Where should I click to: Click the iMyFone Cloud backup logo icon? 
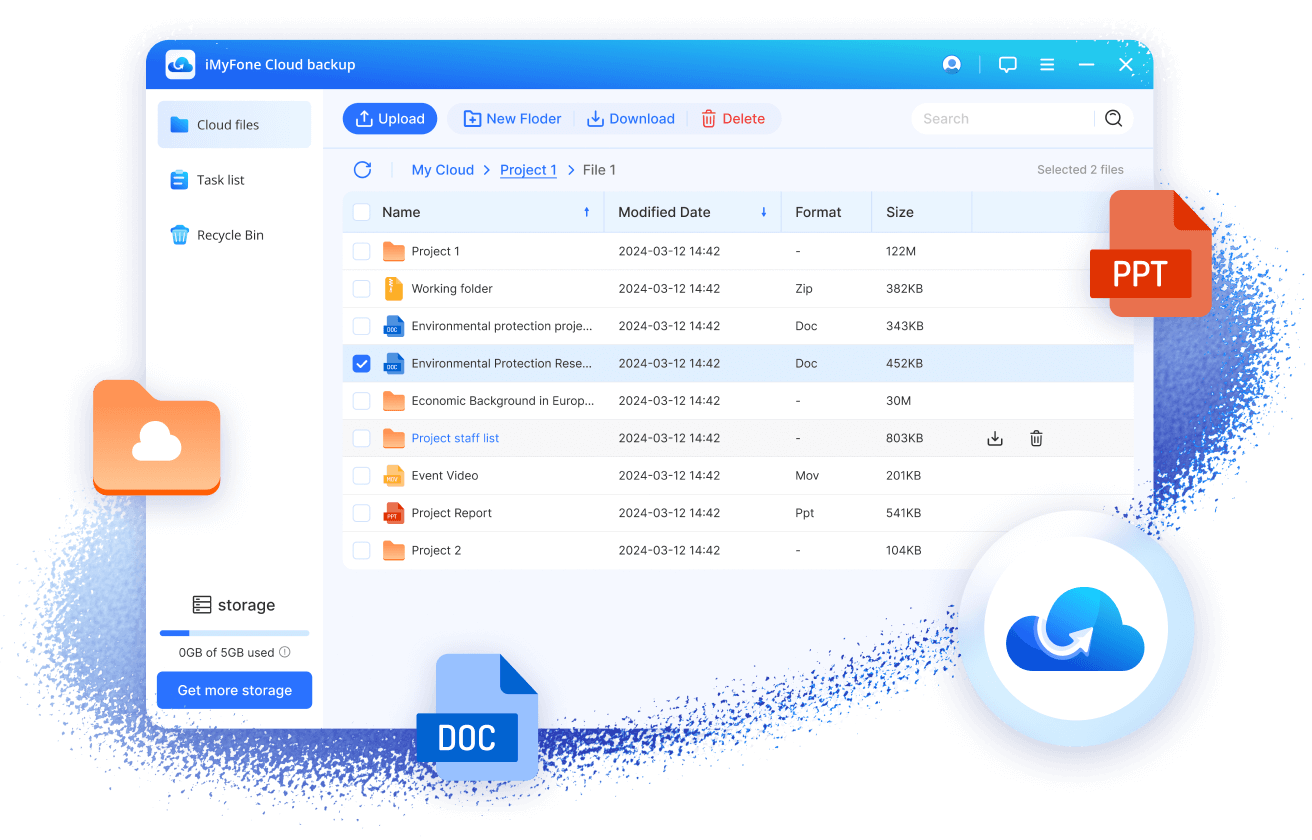click(x=180, y=64)
